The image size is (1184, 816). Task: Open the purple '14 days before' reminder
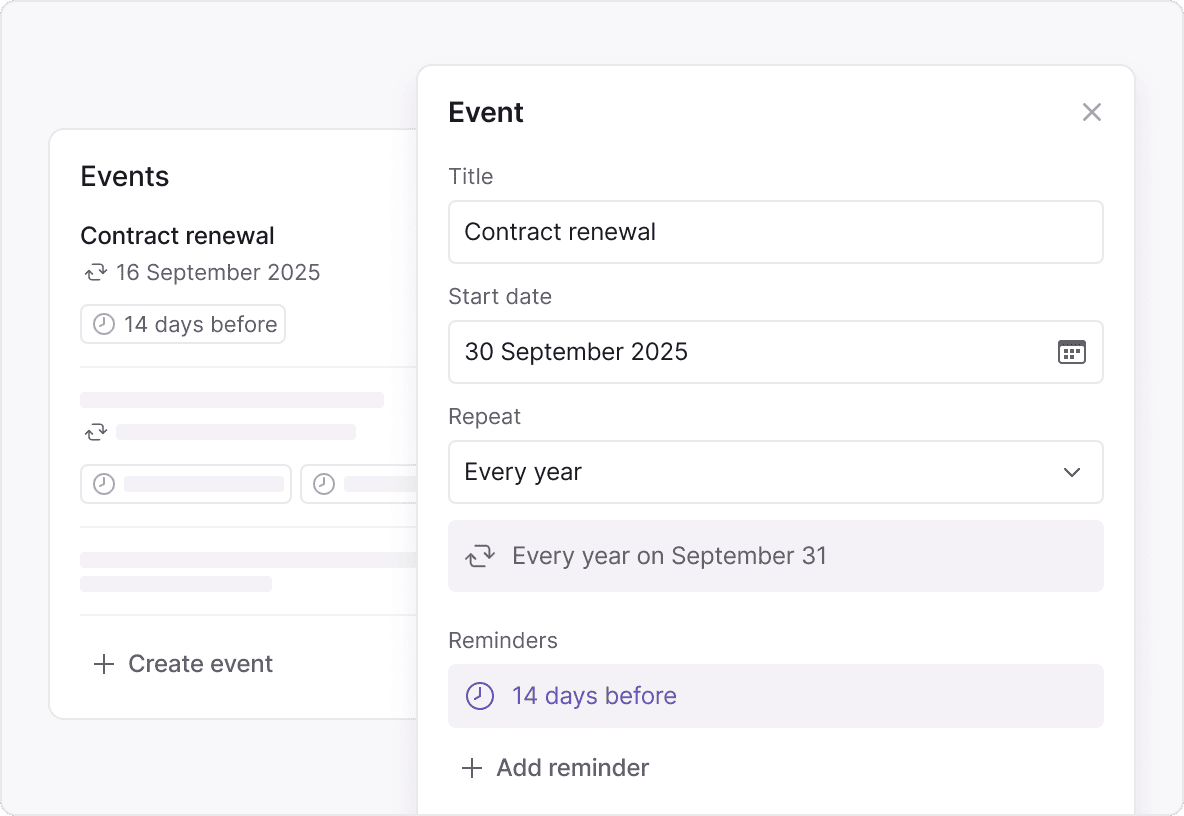594,696
